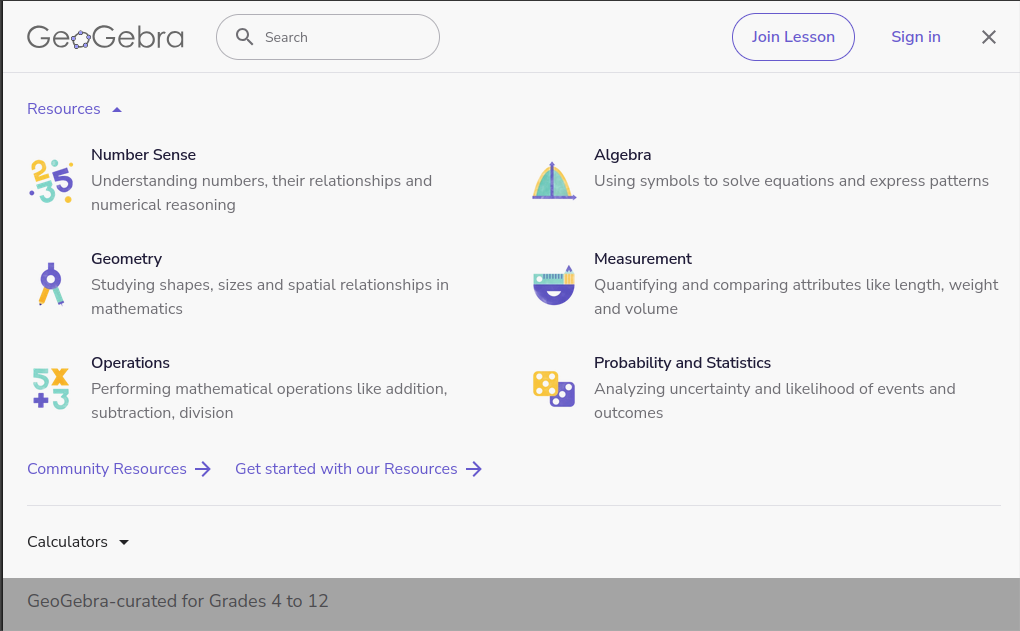Viewport: 1020px width, 631px height.
Task: Click the Operations math symbols icon
Action: (51, 388)
